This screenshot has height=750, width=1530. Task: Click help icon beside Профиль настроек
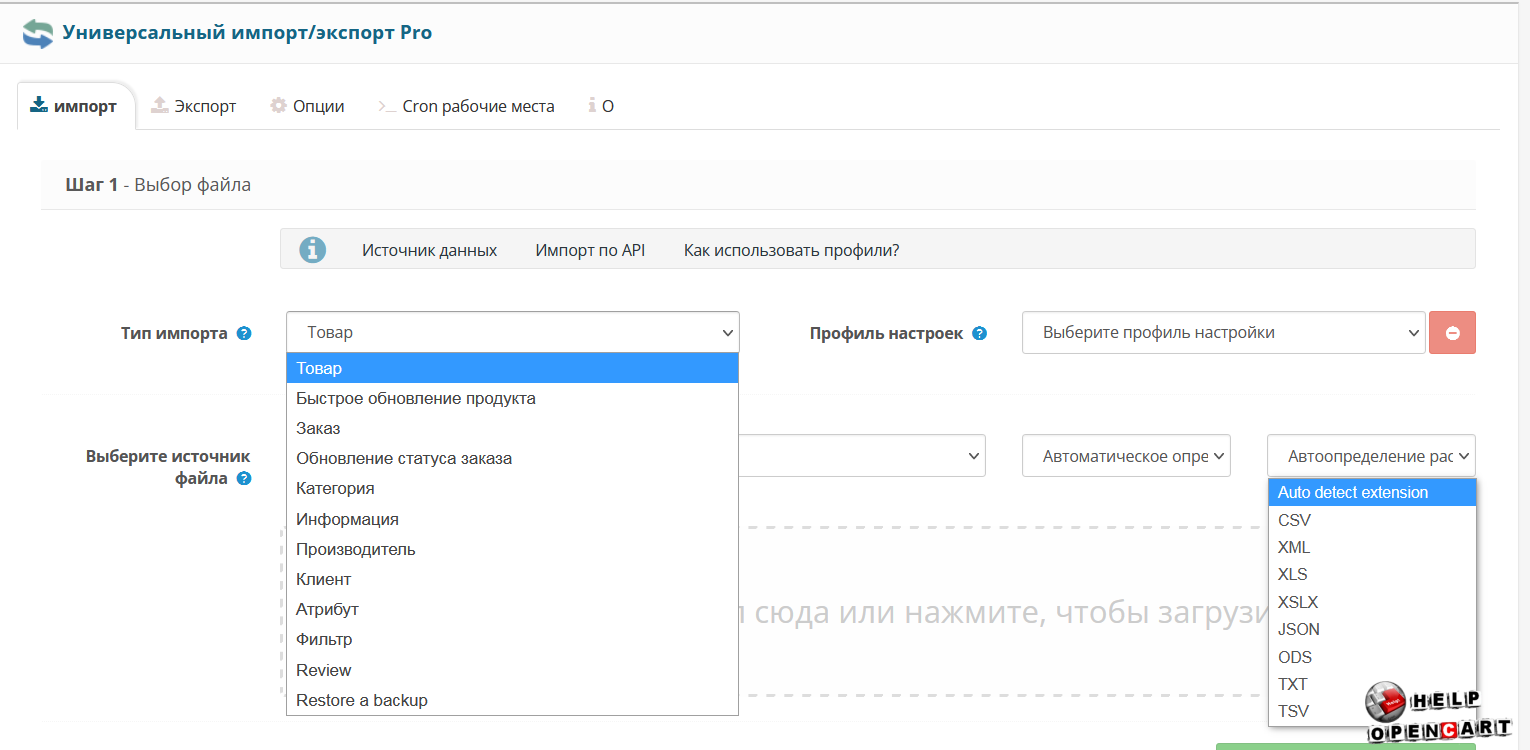(979, 334)
